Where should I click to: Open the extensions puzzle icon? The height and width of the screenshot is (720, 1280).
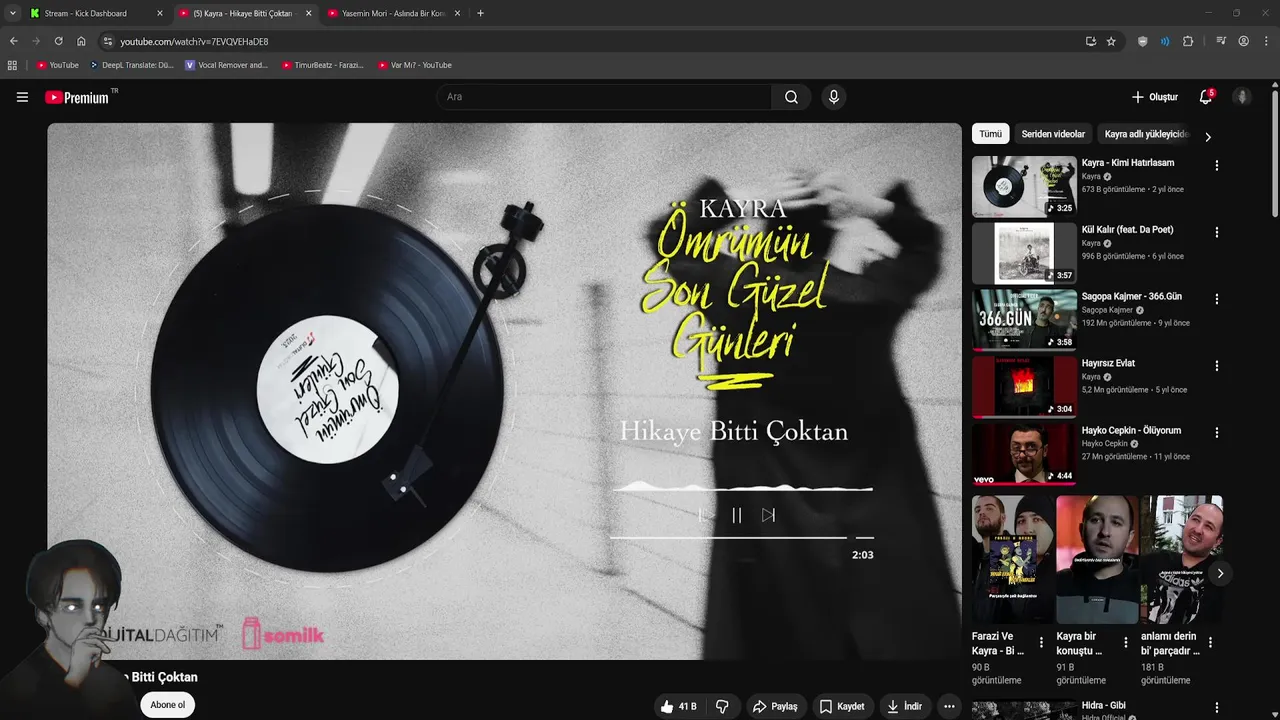pyautogui.click(x=1188, y=41)
